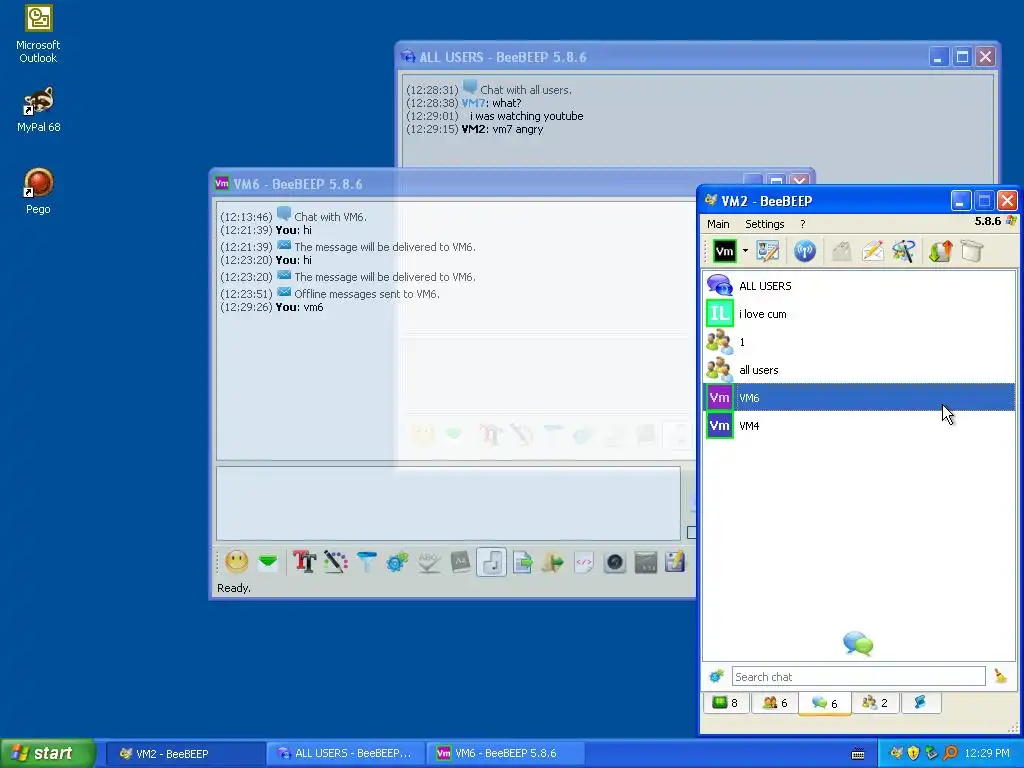The image size is (1024, 768).
Task: Click the green envelope icon in VM6 toolbar
Action: coord(268,562)
